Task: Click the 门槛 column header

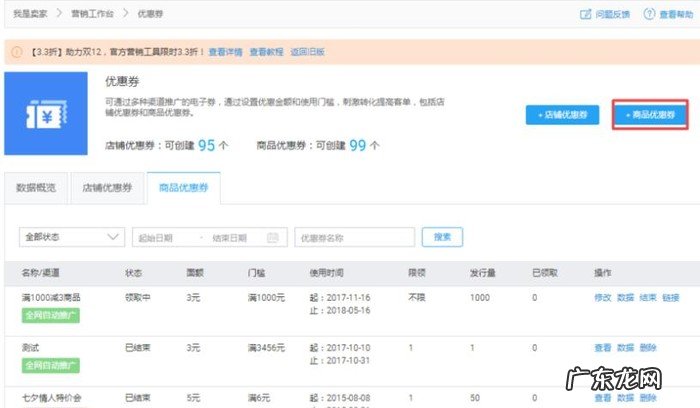Action: (256, 273)
